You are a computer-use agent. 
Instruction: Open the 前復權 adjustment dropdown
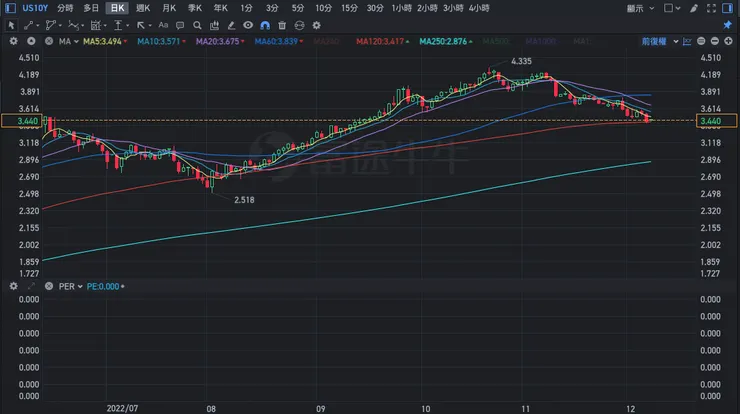coord(659,42)
